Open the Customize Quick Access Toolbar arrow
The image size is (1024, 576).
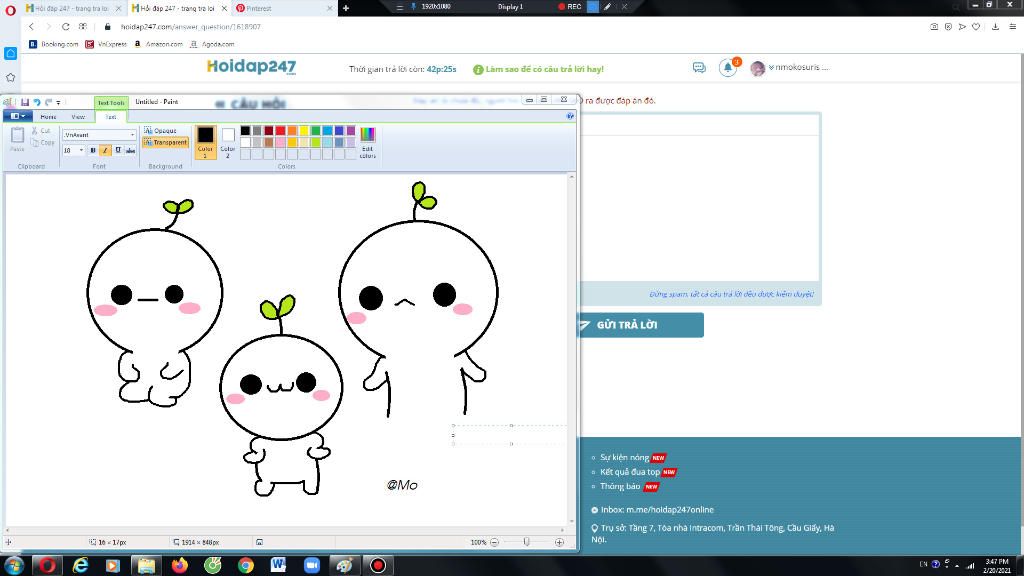pyautogui.click(x=58, y=103)
